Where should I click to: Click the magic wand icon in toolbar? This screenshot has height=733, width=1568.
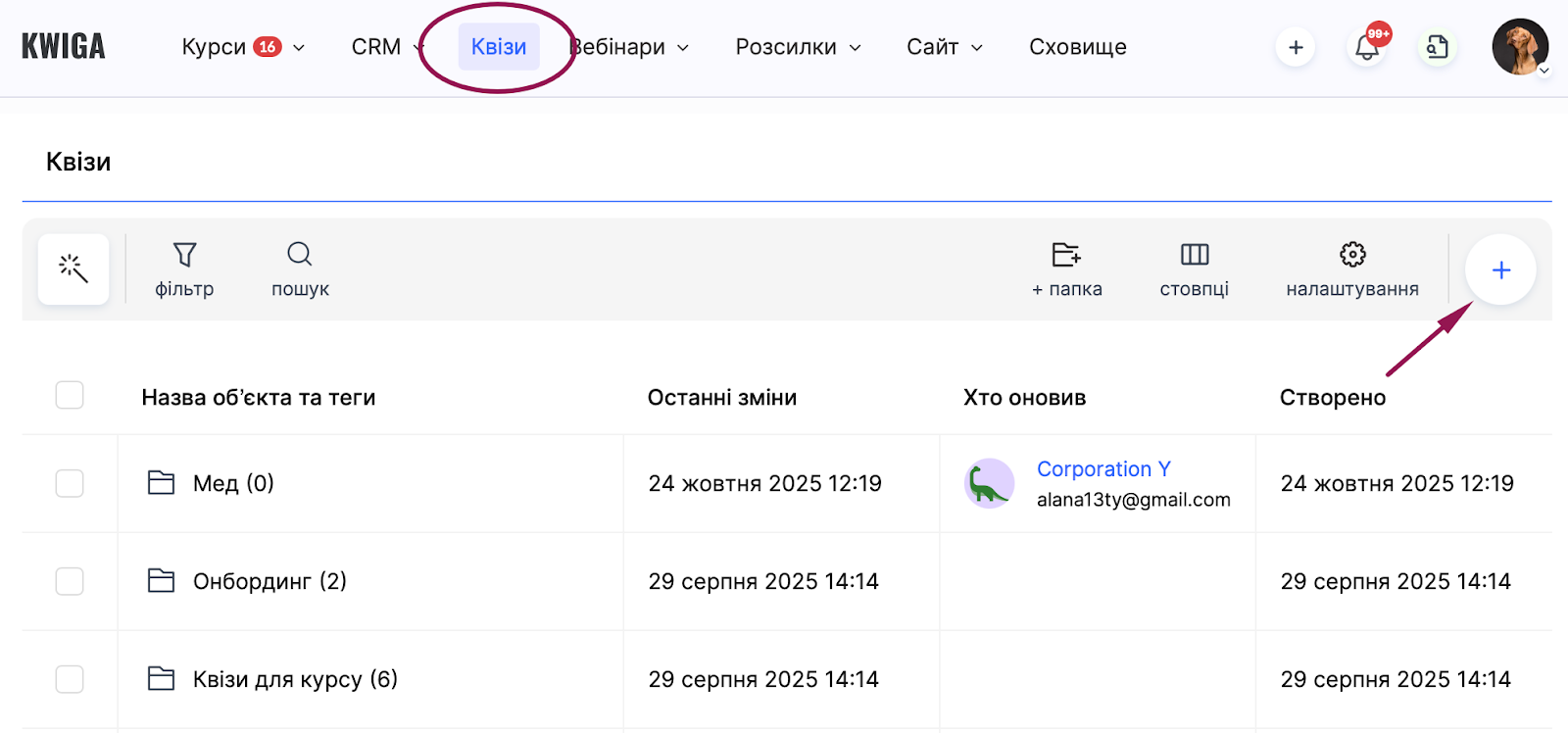[73, 269]
